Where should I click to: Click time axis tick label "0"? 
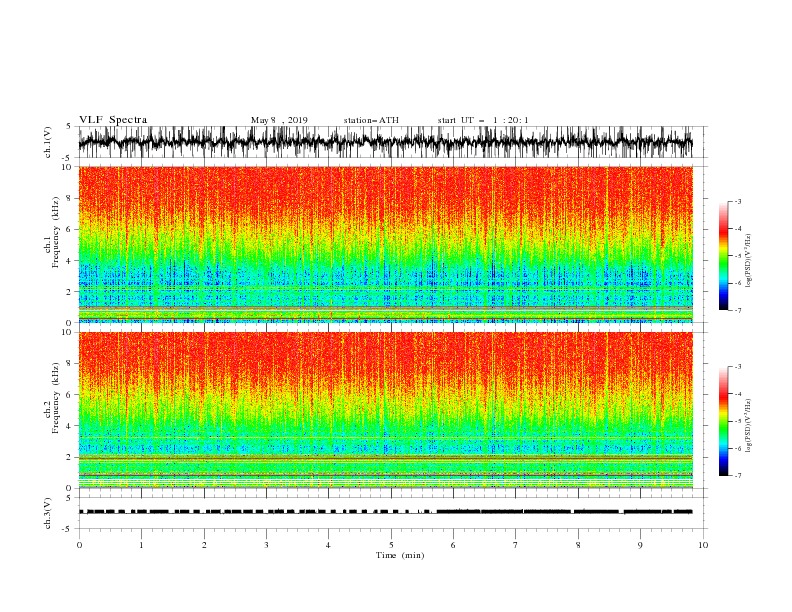(79, 545)
